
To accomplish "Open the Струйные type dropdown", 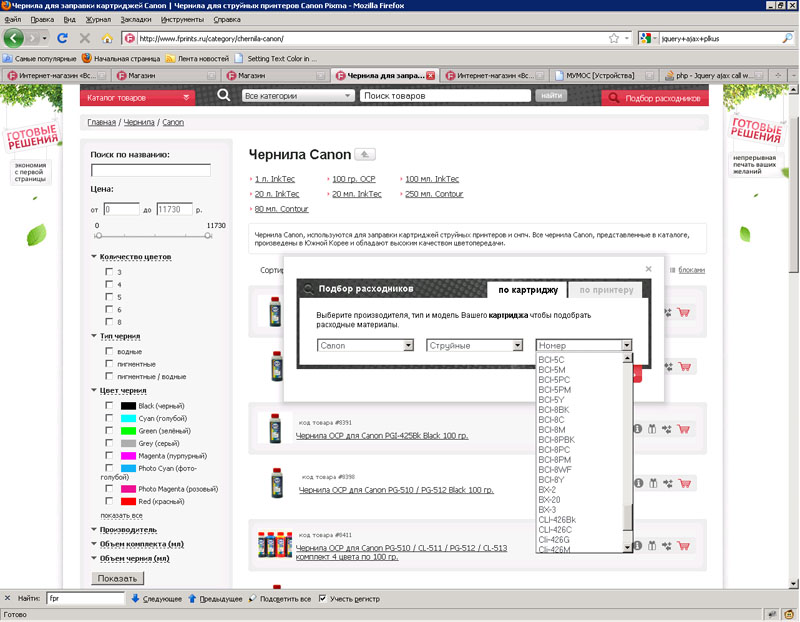I will [474, 345].
